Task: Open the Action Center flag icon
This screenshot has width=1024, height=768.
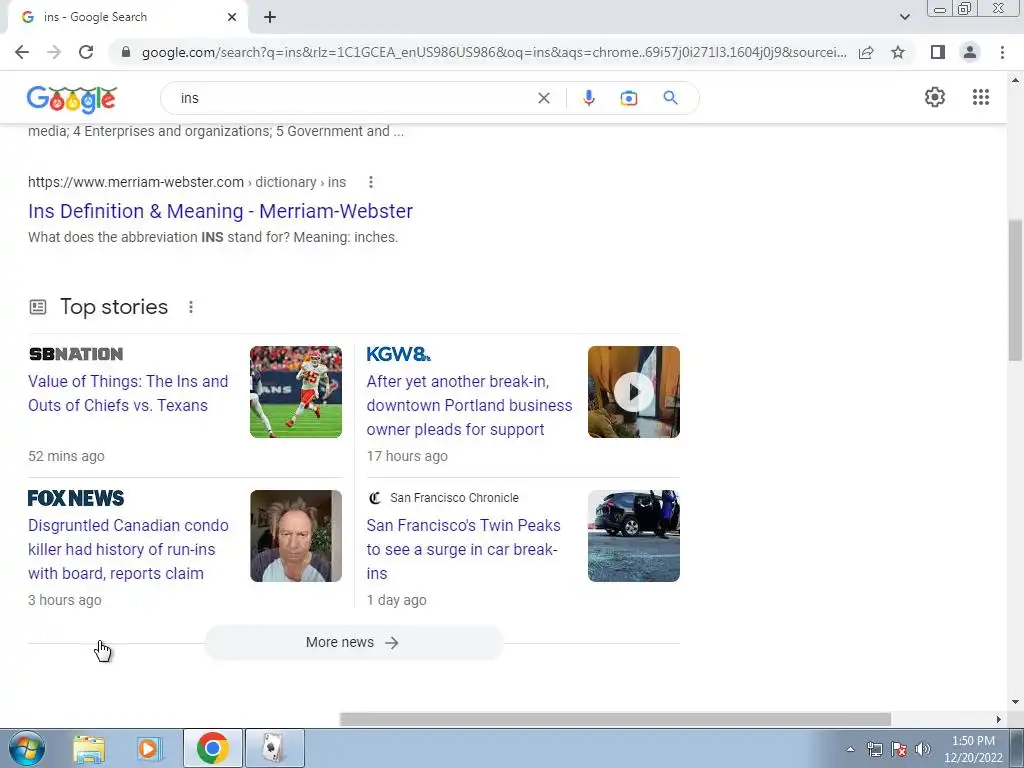Action: pos(899,749)
